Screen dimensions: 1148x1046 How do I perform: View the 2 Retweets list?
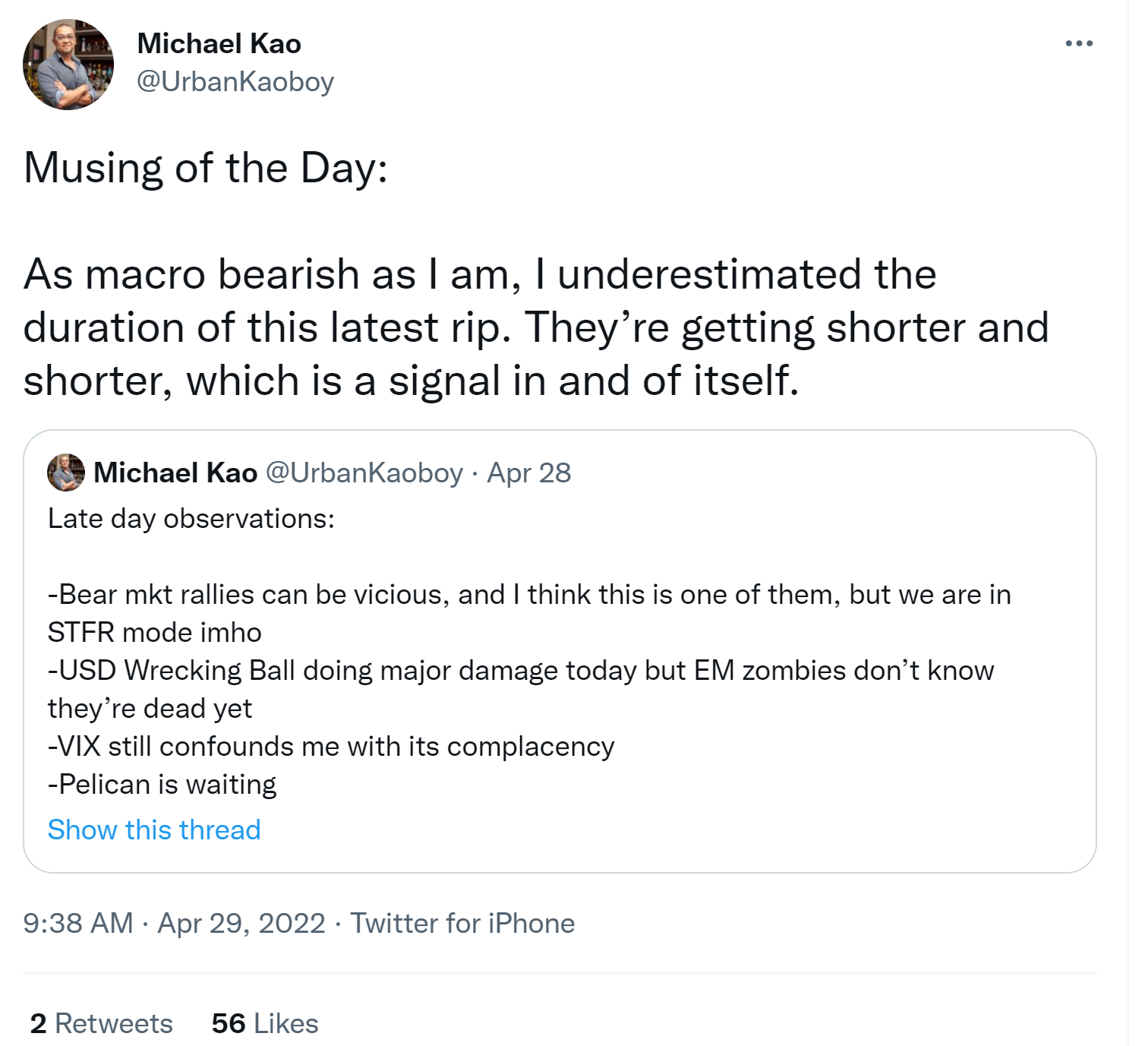coord(102,1023)
